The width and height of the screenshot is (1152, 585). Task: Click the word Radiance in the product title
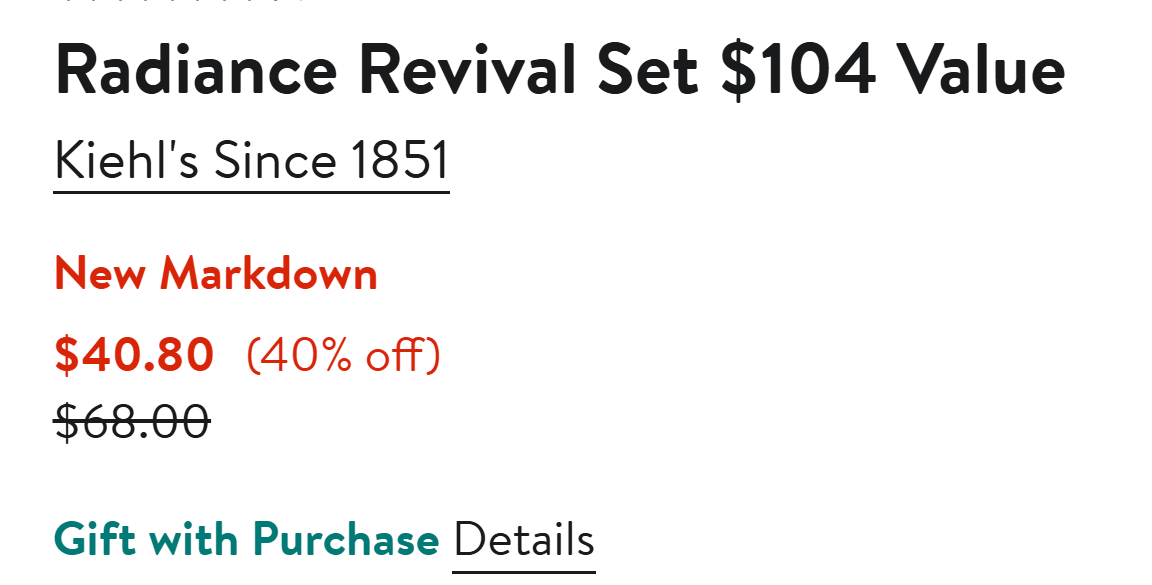(197, 71)
